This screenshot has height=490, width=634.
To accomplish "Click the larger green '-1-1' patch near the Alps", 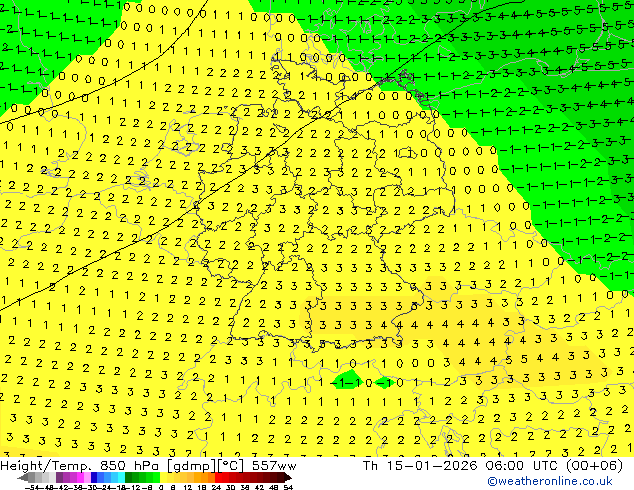I will (x=347, y=380).
